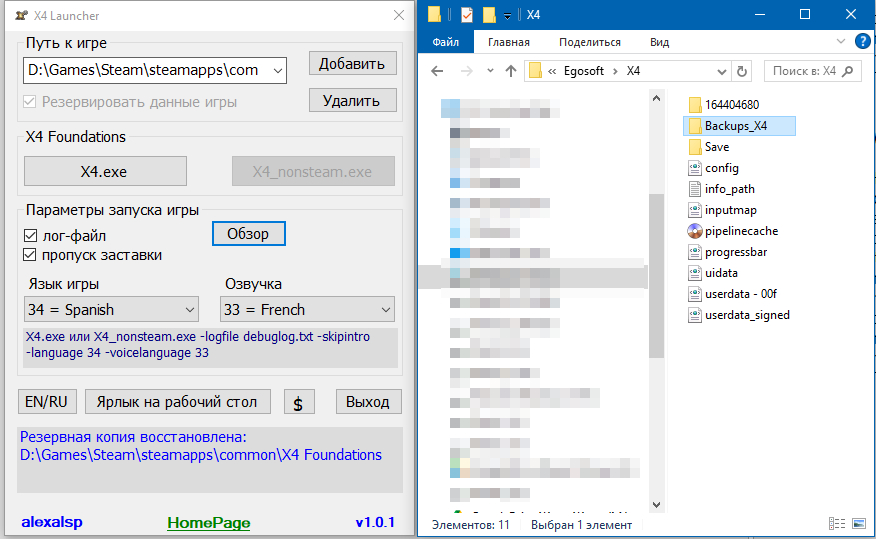Launch X4.exe button

pyautogui.click(x=104, y=171)
